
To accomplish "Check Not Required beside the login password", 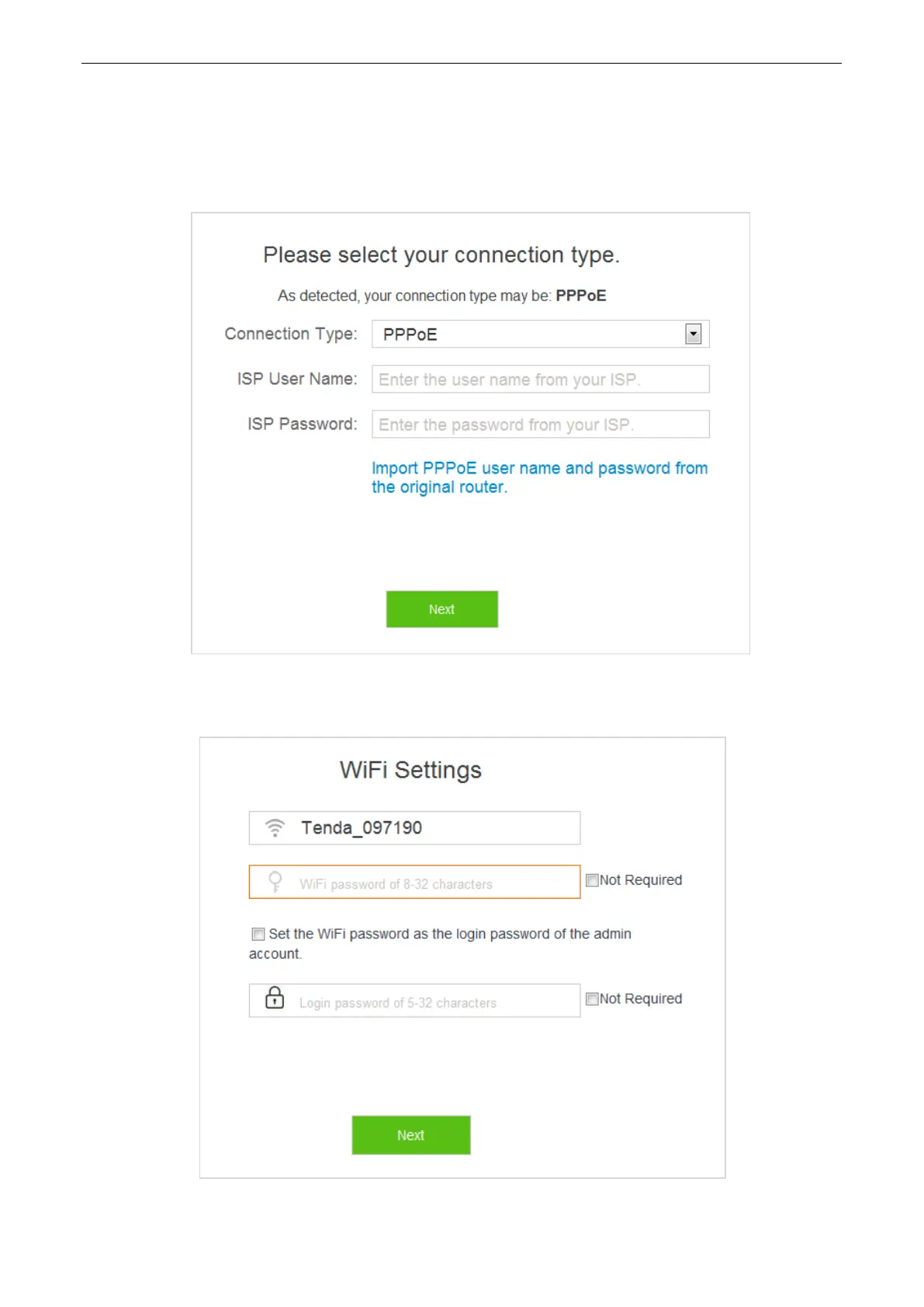I will 592,999.
